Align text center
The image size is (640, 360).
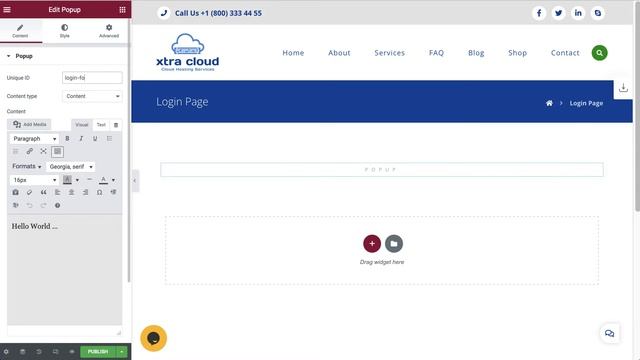[71, 192]
